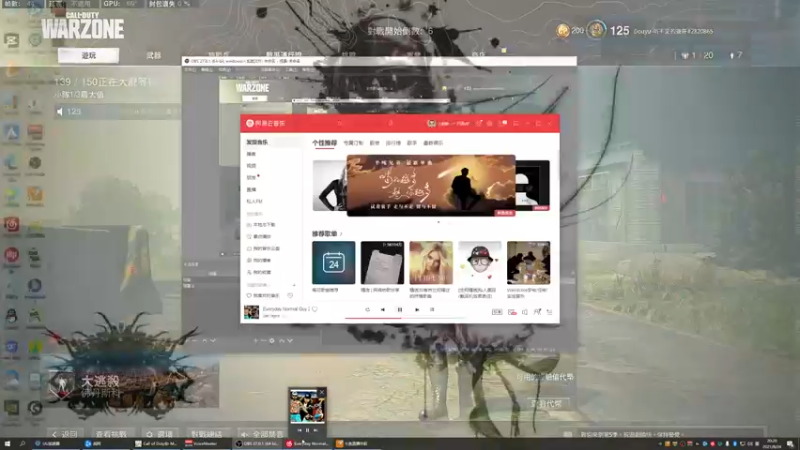Switch to mini mode icon in title bar

click(x=516, y=123)
